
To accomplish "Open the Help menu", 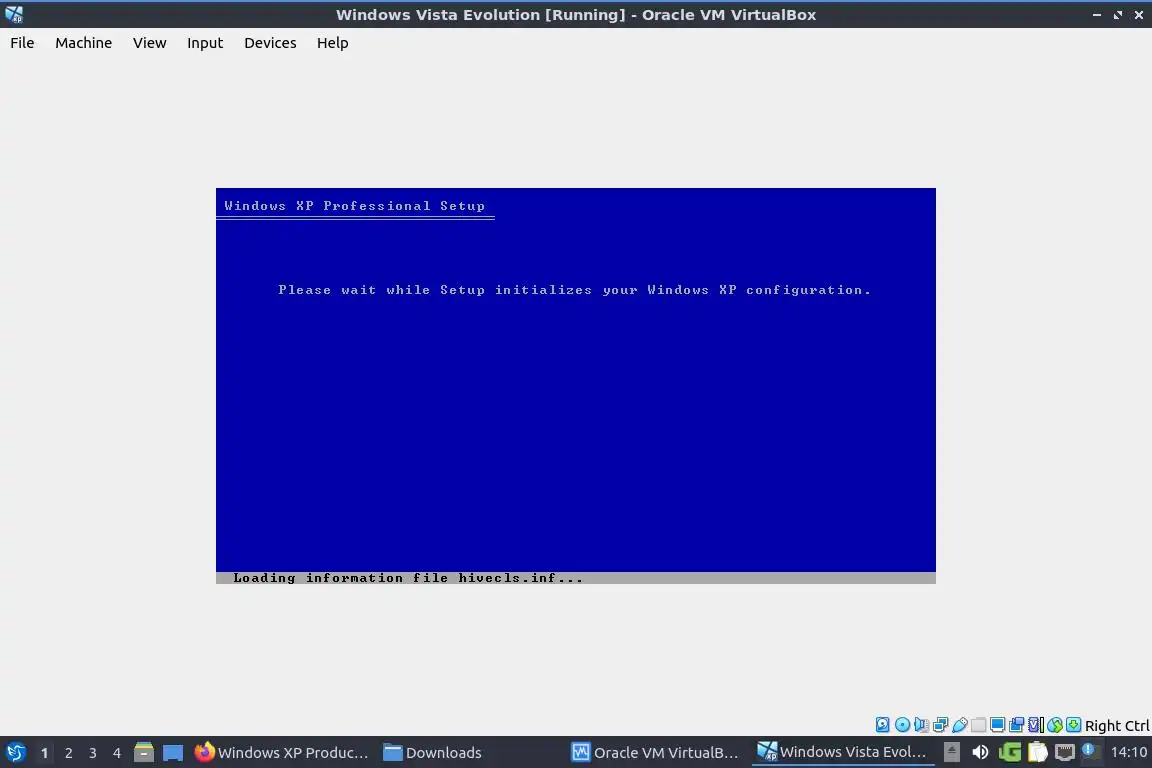I will (332, 43).
